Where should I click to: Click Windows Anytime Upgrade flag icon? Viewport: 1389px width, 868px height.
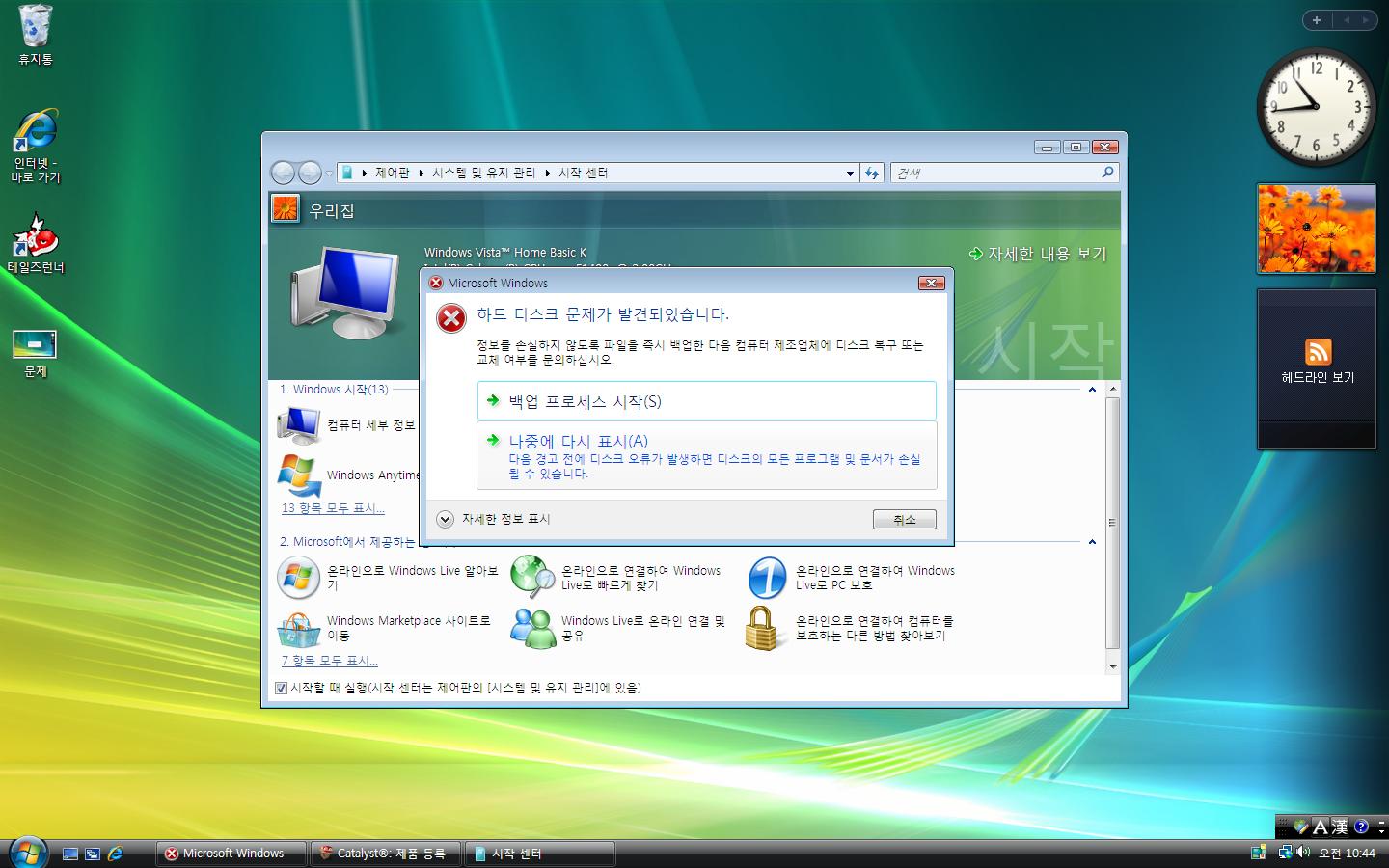click(299, 475)
